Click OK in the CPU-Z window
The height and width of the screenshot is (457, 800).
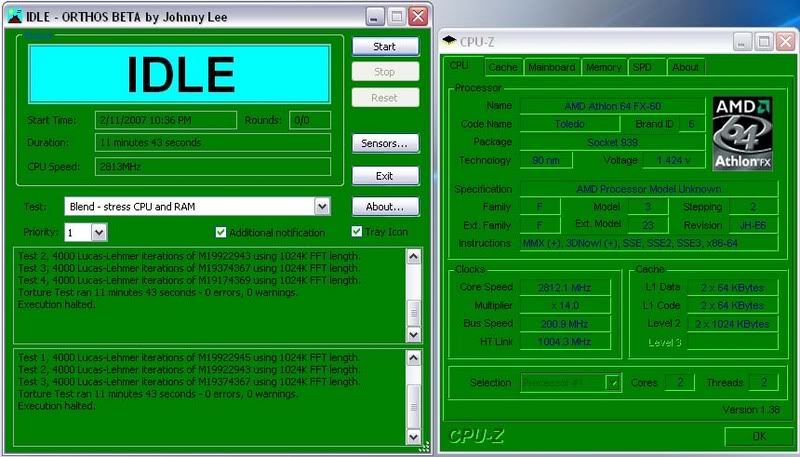click(x=759, y=436)
